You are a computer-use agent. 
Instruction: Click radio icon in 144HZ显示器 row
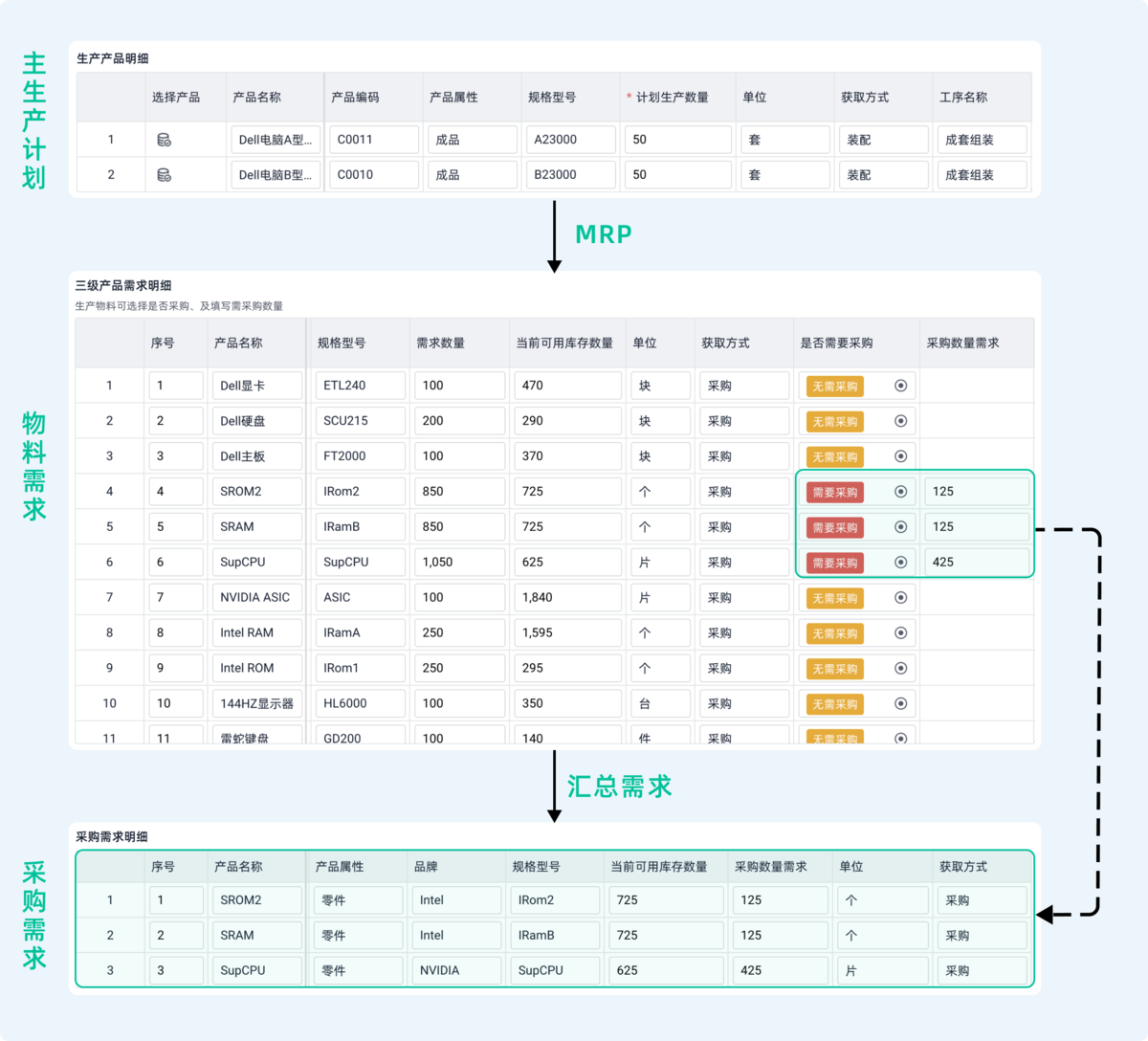point(900,703)
